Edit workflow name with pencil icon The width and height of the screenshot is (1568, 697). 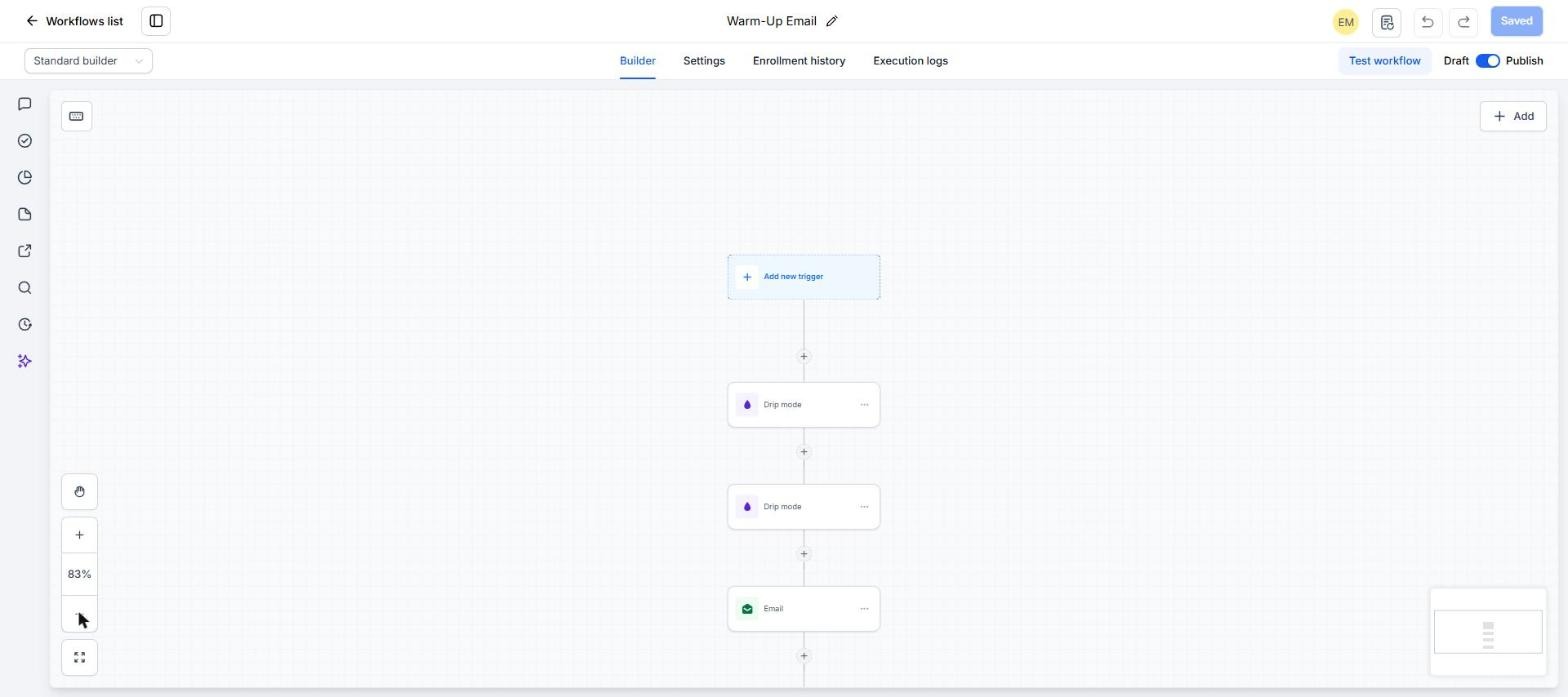click(x=832, y=21)
